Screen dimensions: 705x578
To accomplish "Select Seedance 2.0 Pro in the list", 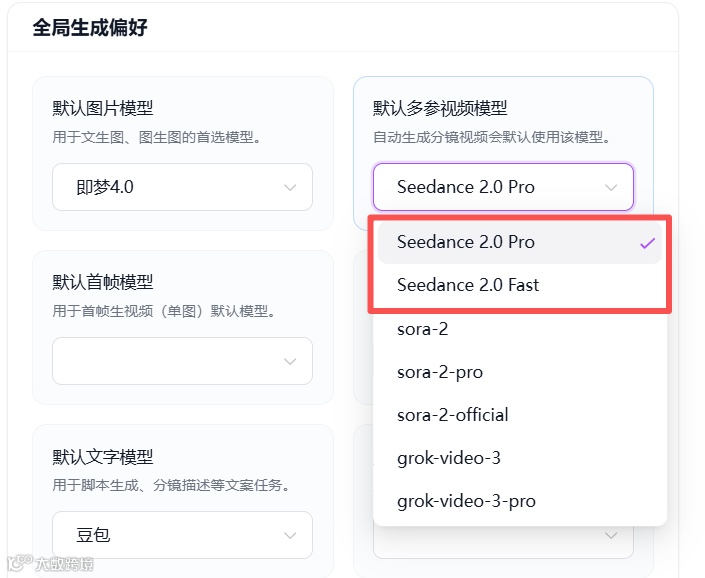I will click(466, 242).
